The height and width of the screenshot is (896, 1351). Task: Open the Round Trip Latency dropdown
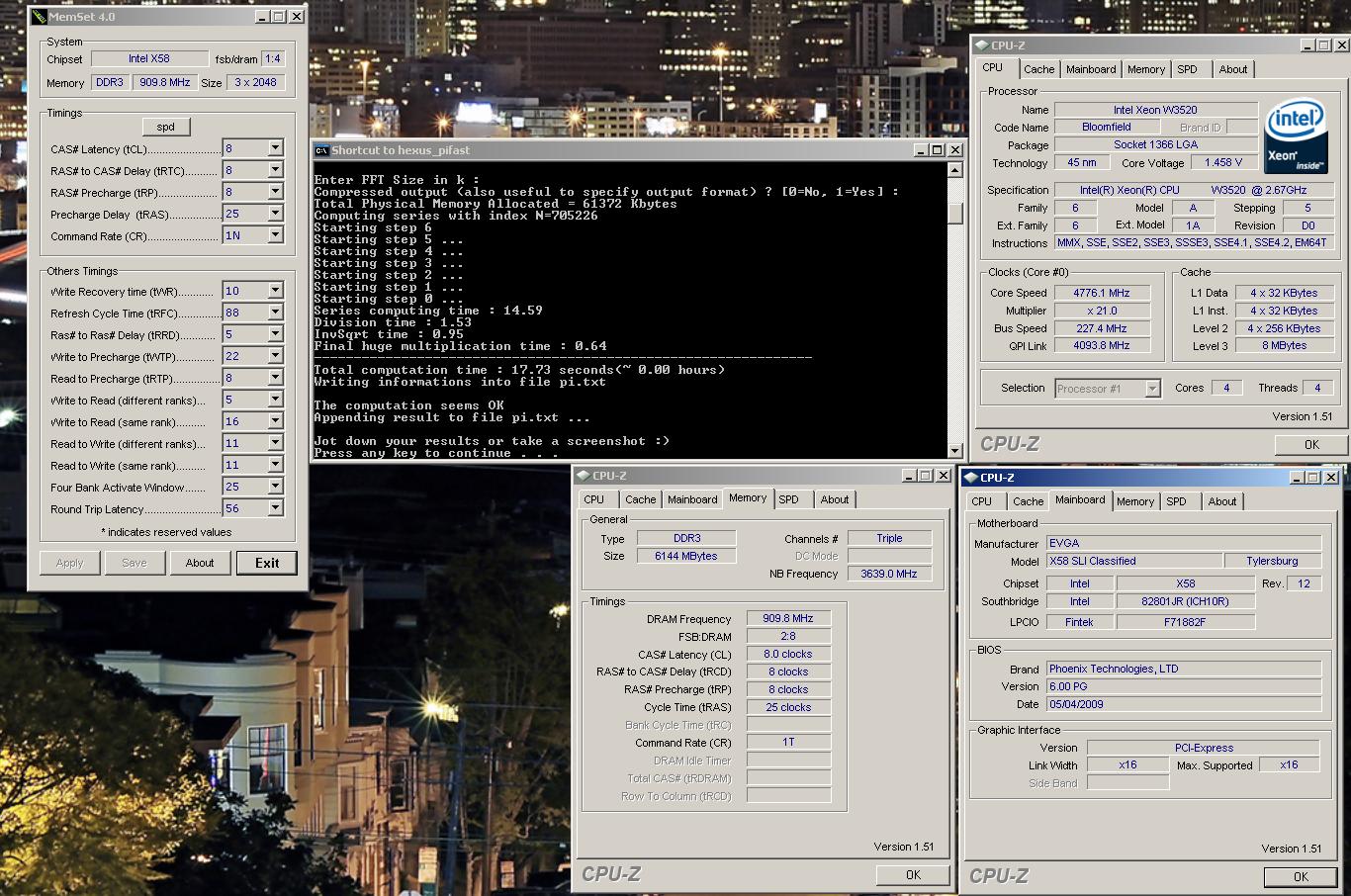[275, 508]
